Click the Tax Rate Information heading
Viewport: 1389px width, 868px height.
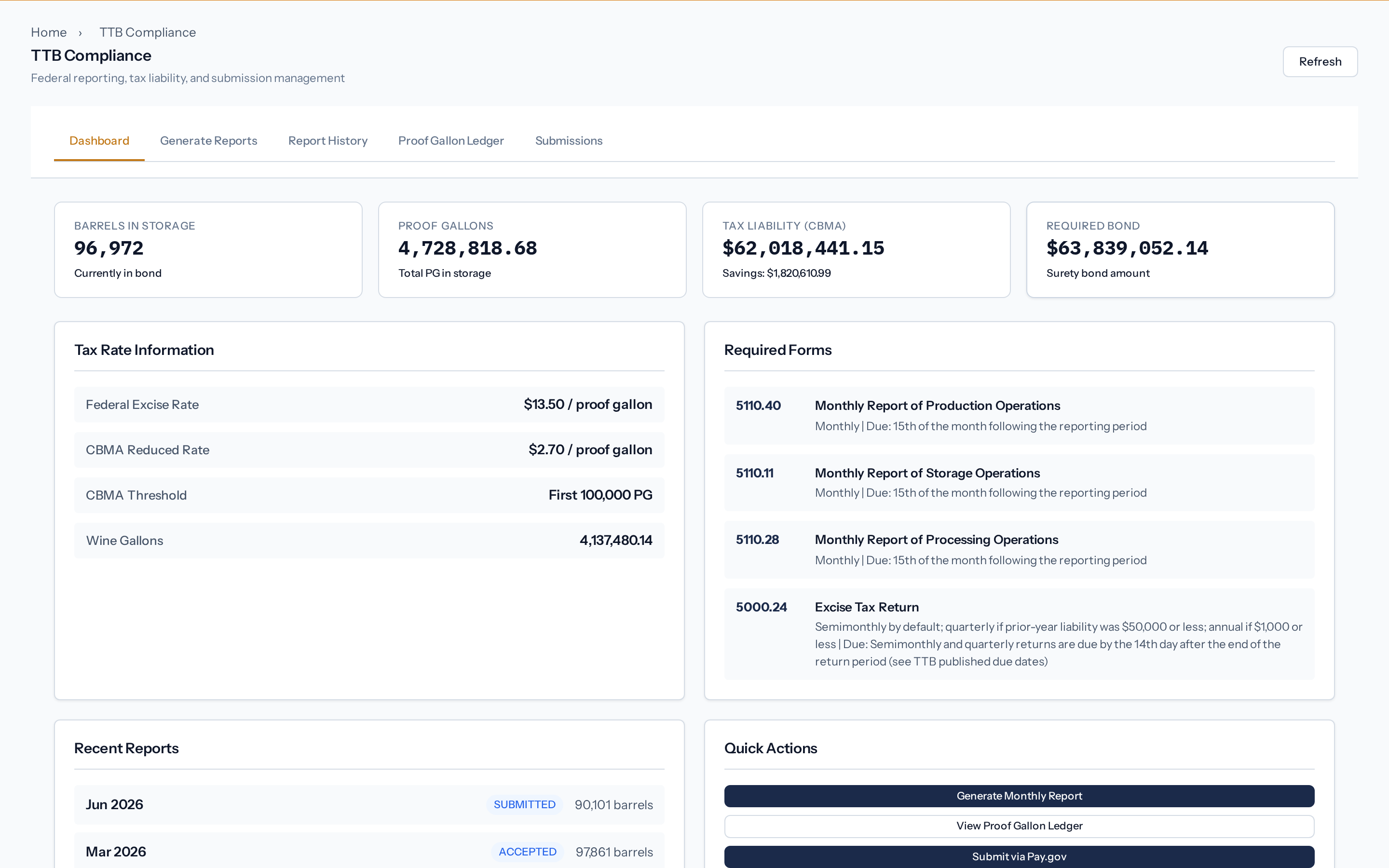pyautogui.click(x=144, y=350)
